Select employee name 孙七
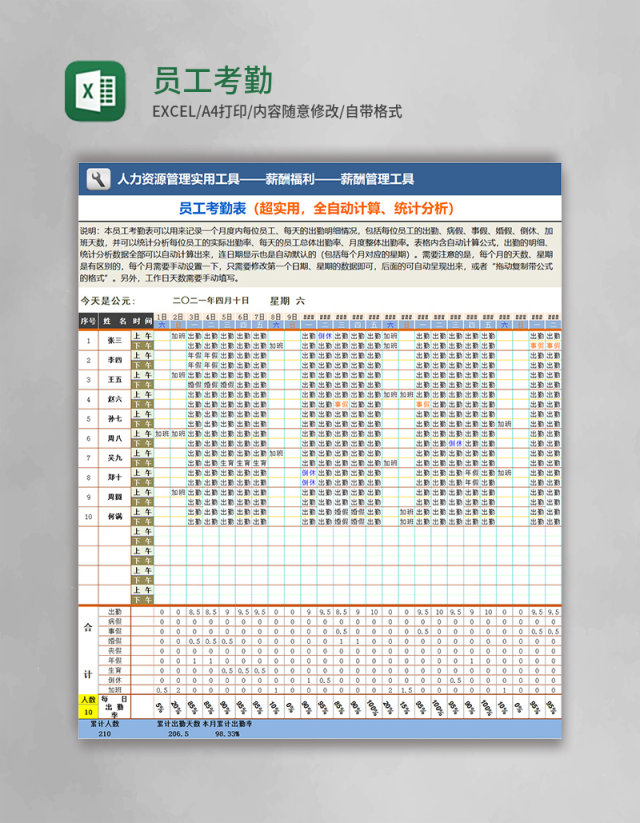Viewport: 640px width, 823px height. 114,419
